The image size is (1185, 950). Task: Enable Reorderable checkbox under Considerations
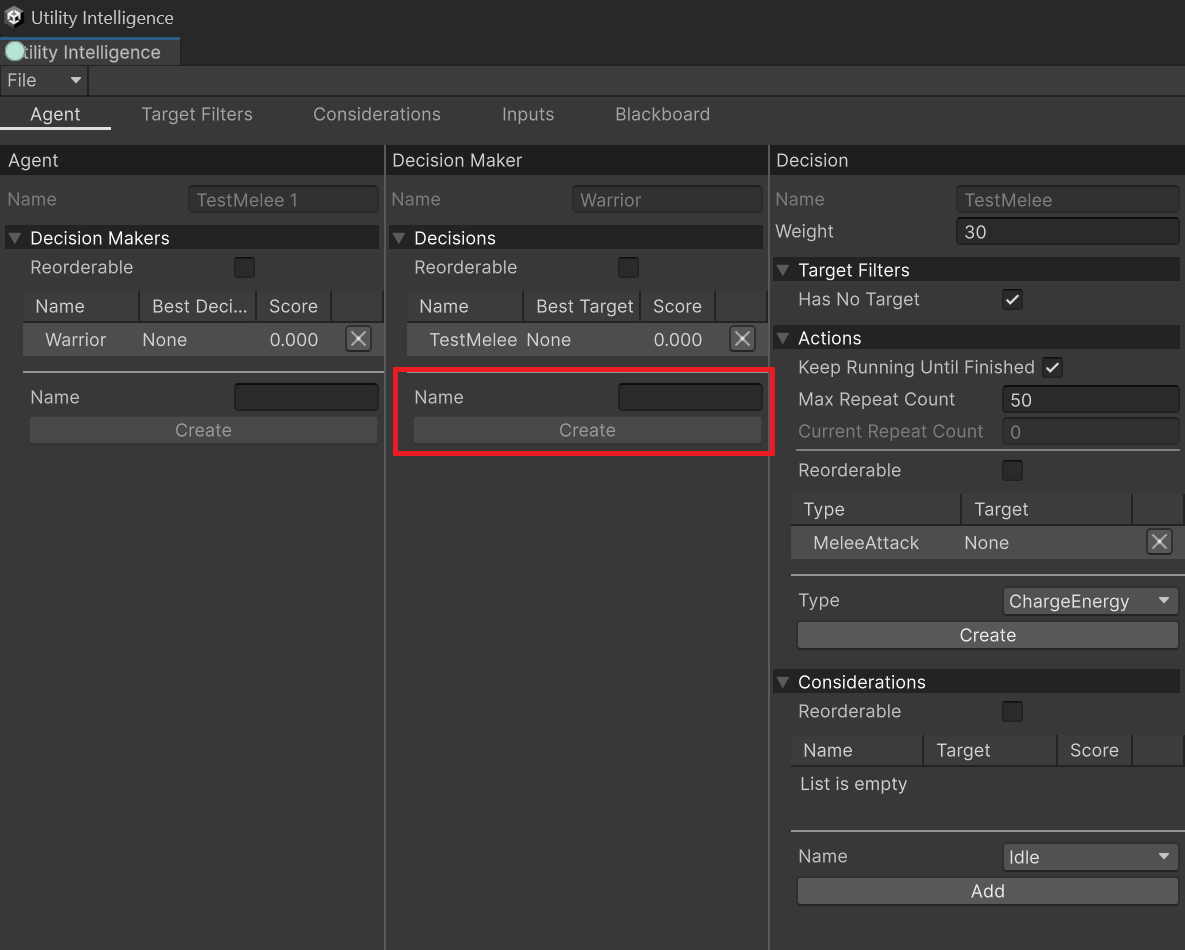(1012, 711)
